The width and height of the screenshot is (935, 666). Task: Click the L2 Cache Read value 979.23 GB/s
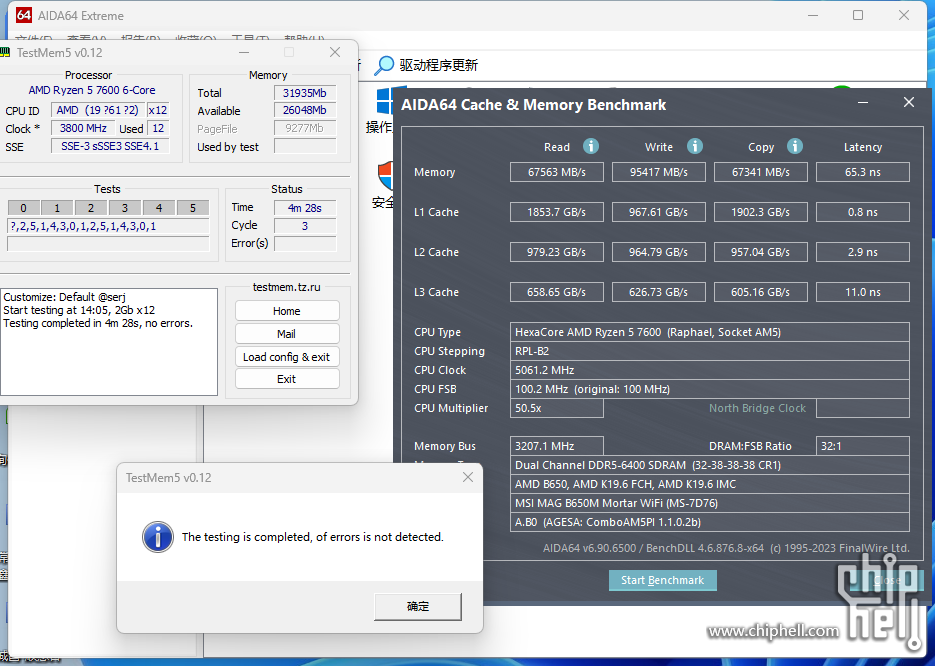tap(556, 252)
